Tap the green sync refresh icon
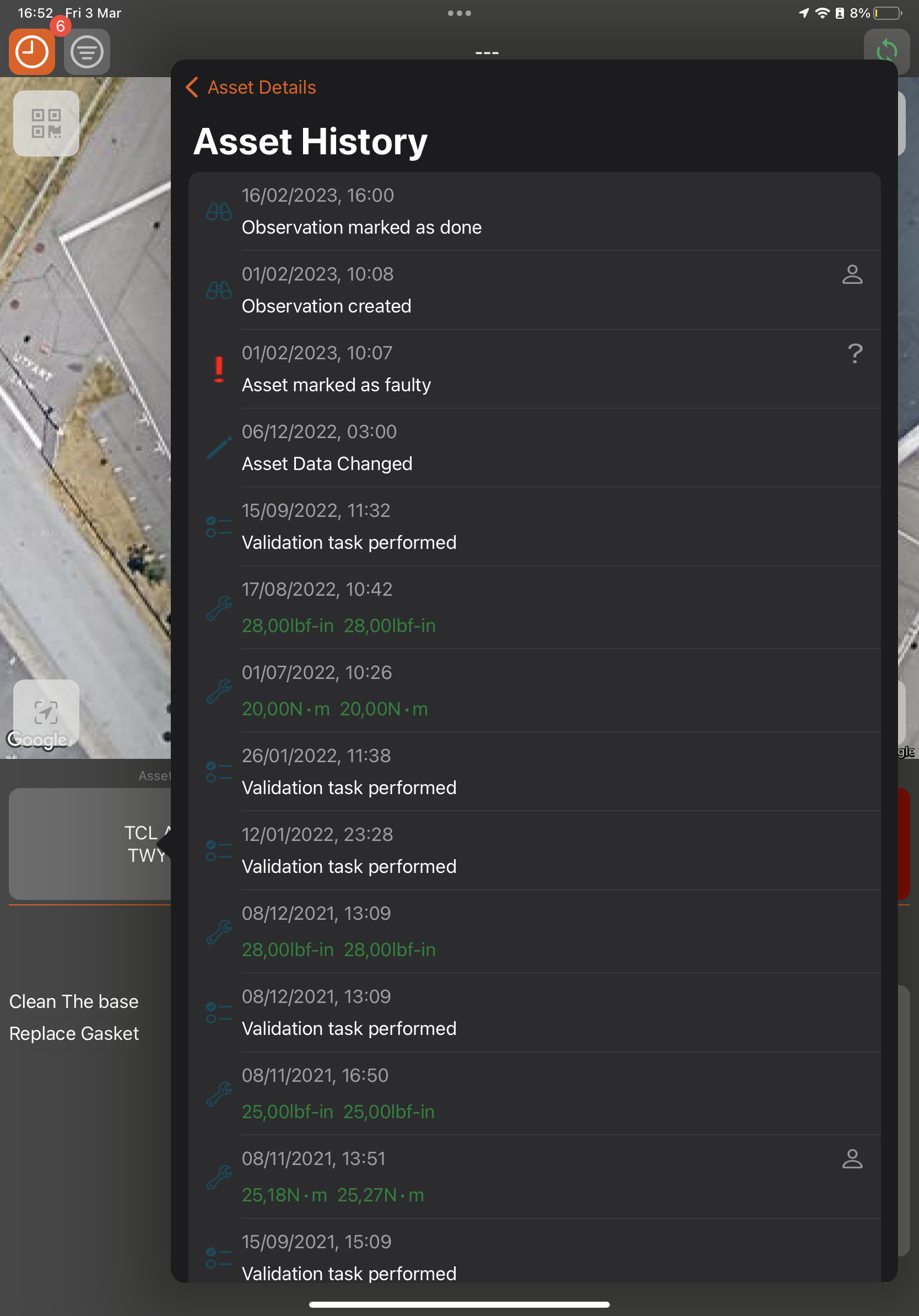Viewport: 919px width, 1316px height. tap(886, 51)
